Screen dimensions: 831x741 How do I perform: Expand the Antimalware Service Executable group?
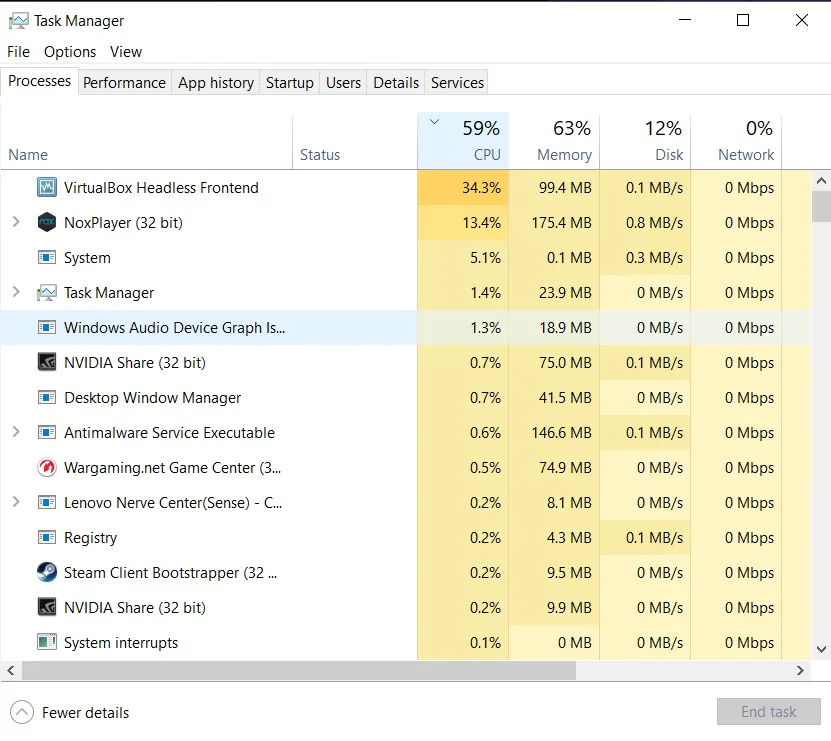pyautogui.click(x=16, y=431)
